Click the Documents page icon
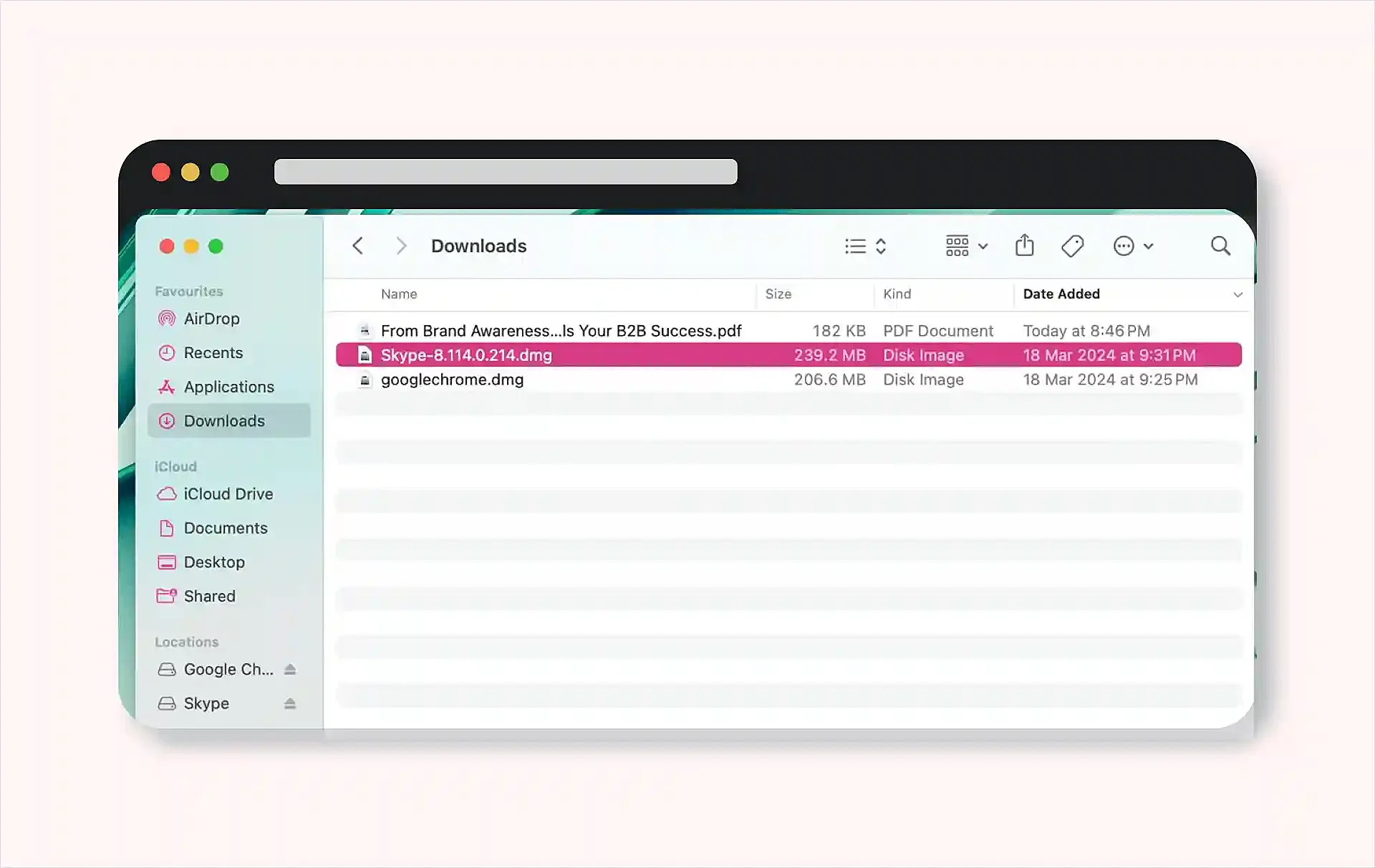Screen dimensions: 1375x868 167,529
